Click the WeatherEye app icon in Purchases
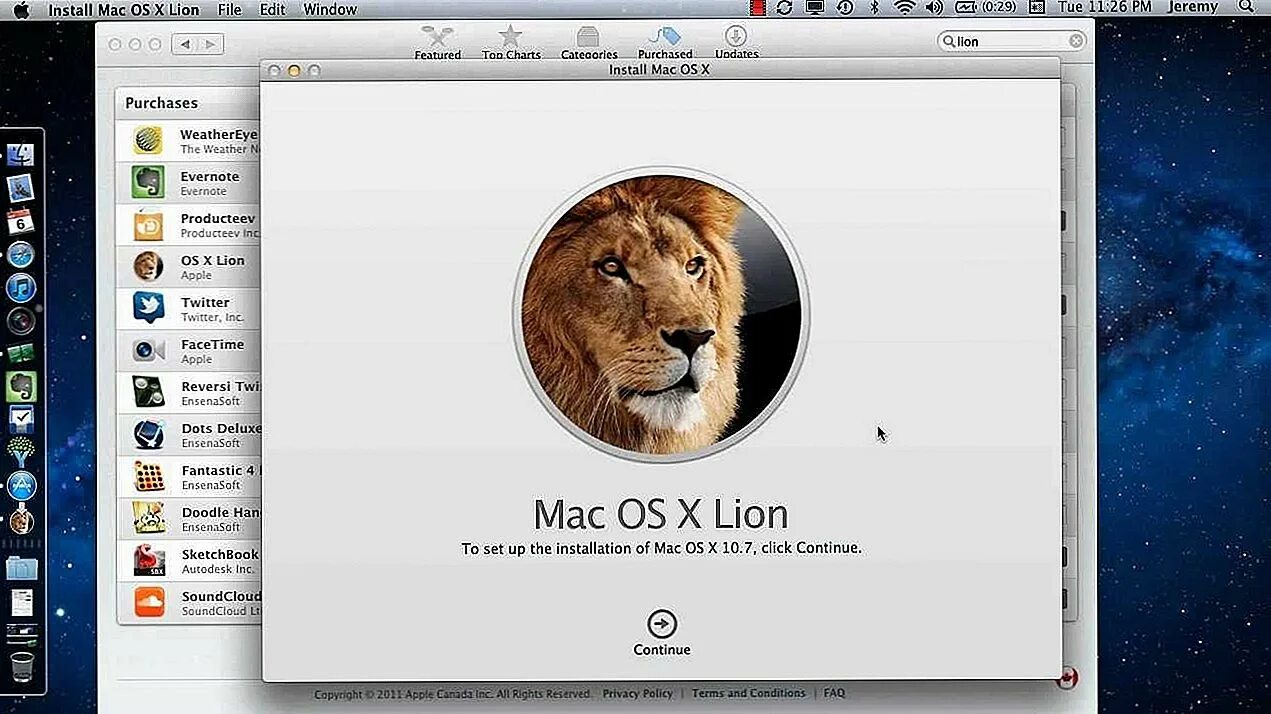The height and width of the screenshot is (714, 1271). pos(148,140)
